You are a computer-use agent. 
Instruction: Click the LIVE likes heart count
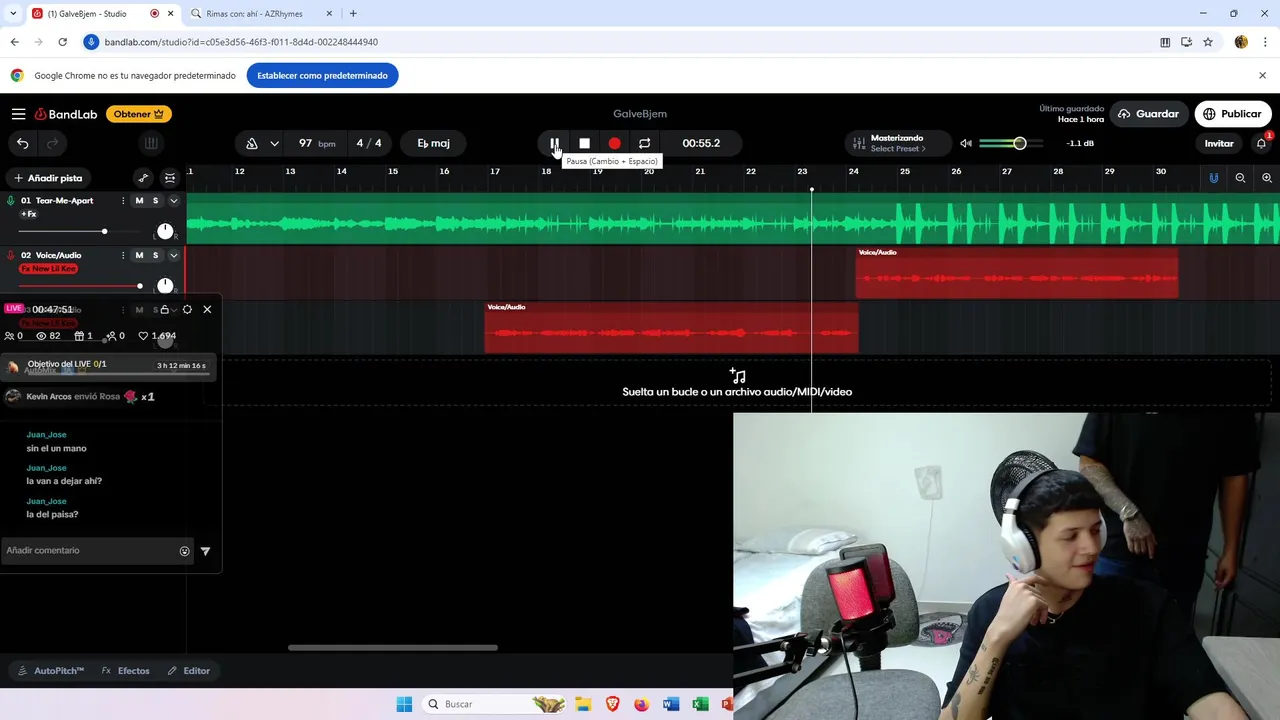157,336
